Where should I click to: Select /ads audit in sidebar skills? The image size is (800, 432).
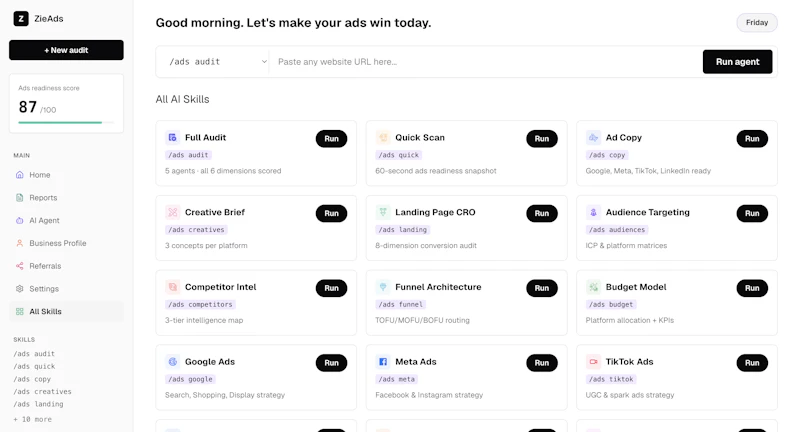pos(34,353)
